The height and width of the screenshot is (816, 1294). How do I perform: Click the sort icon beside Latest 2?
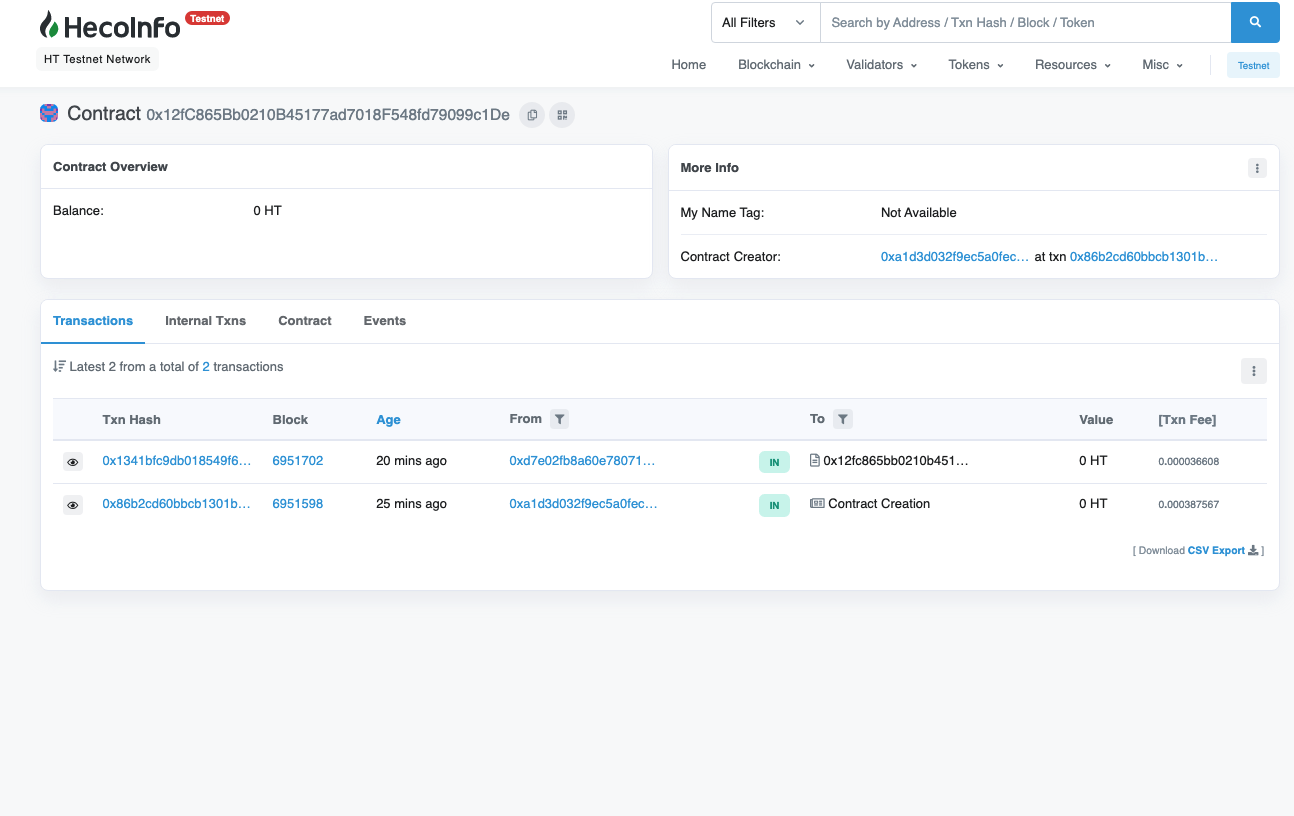[59, 367]
